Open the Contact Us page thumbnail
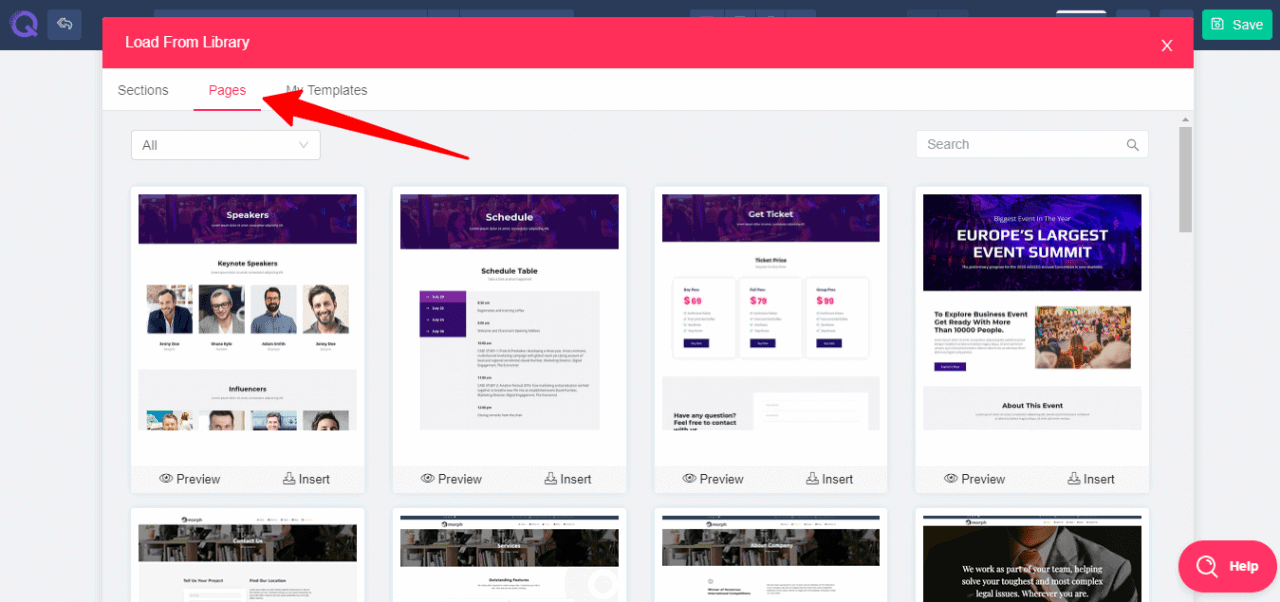 pyautogui.click(x=247, y=558)
